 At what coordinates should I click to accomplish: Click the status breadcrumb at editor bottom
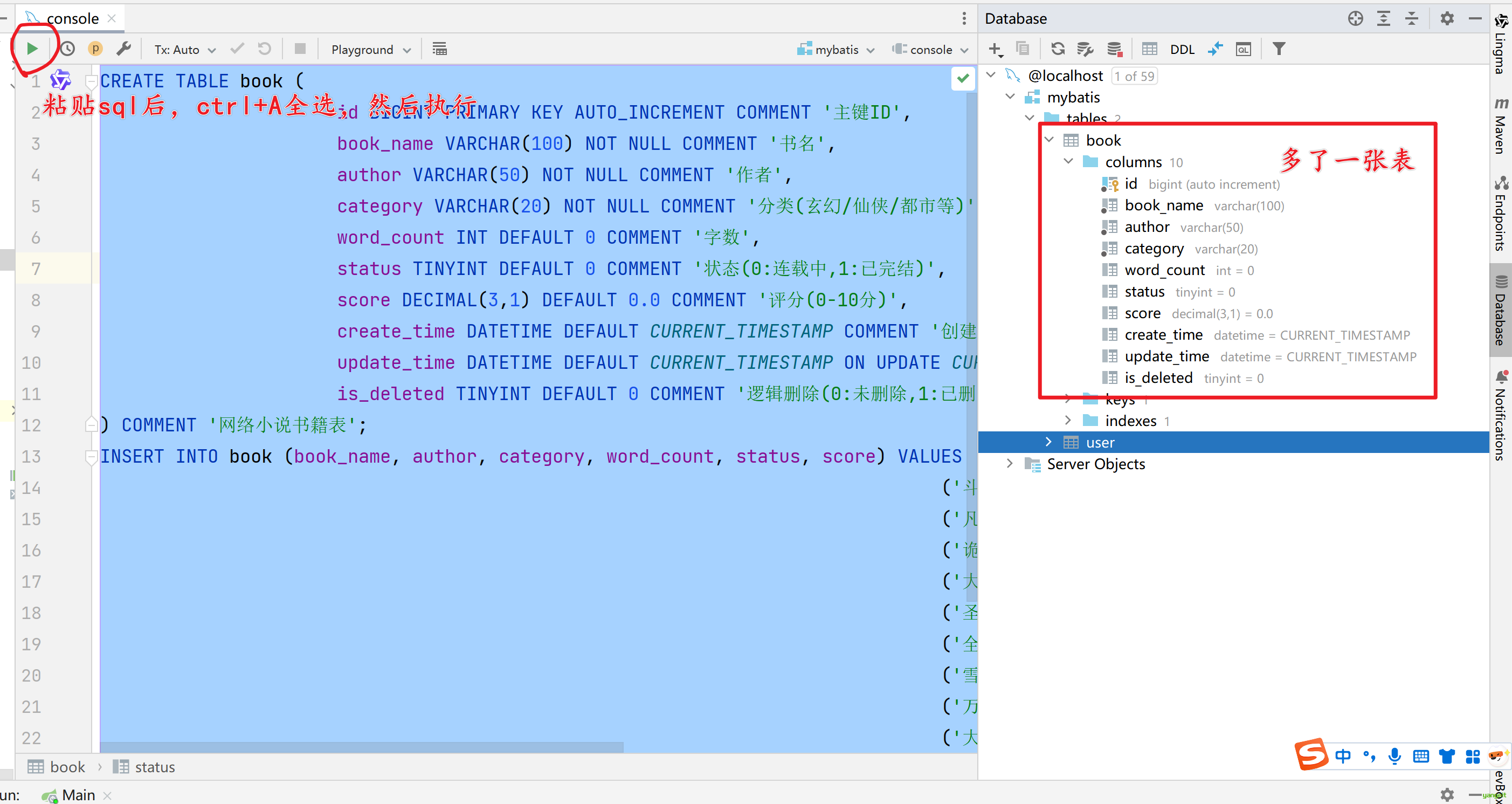tap(144, 767)
